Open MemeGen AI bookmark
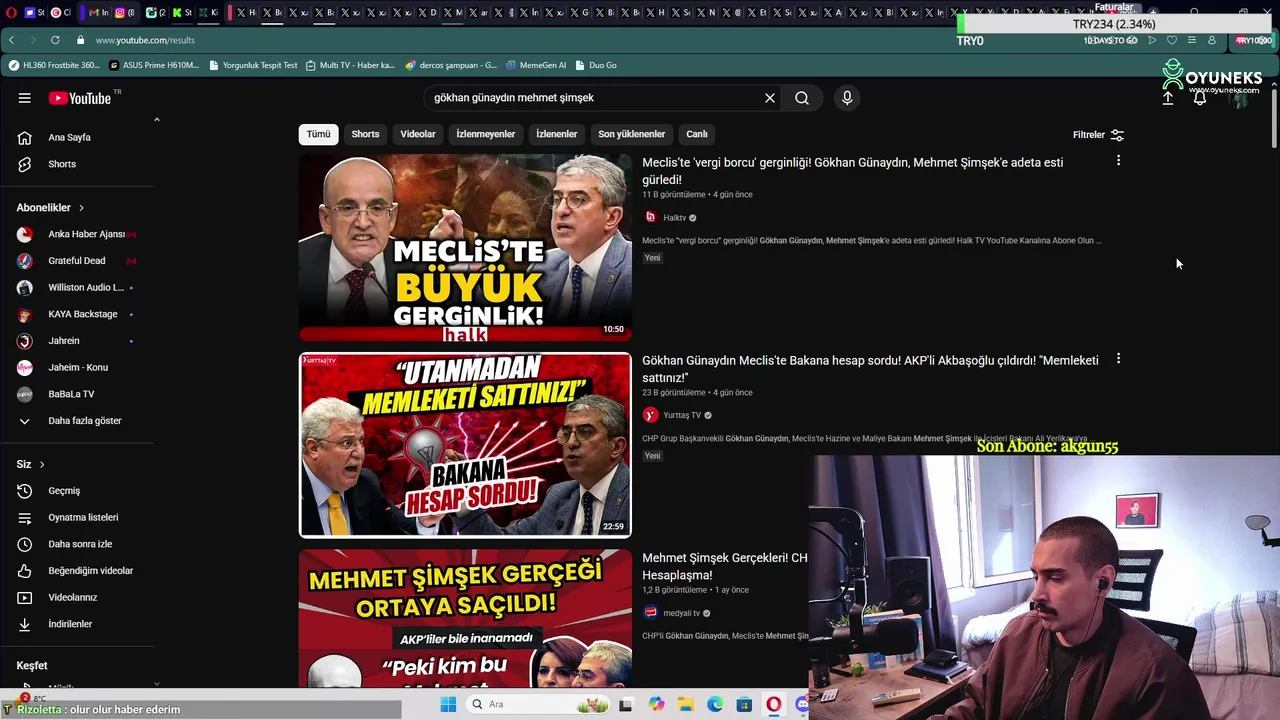This screenshot has width=1280, height=720. pos(536,65)
